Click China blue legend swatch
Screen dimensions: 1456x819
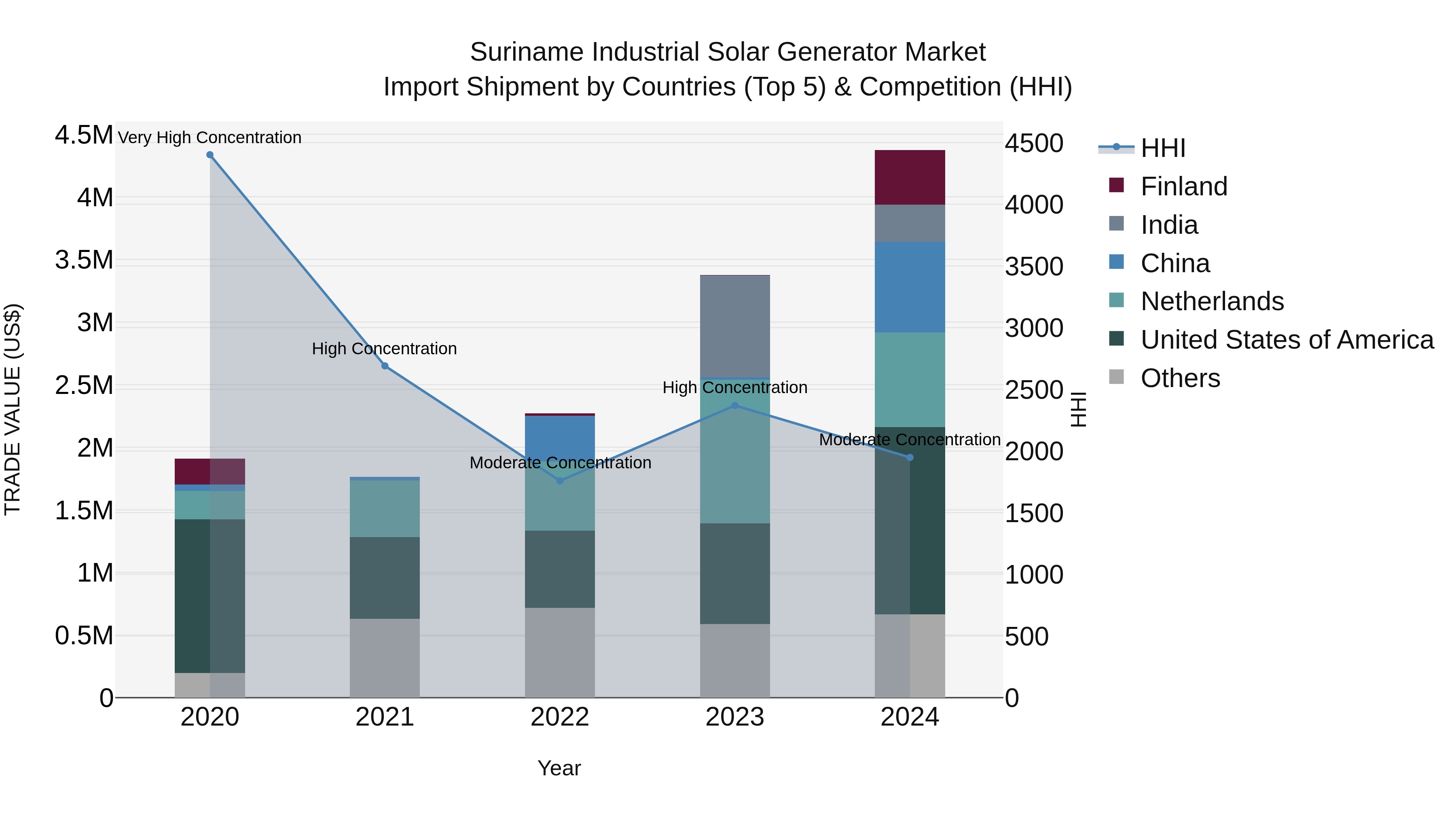tap(1116, 262)
